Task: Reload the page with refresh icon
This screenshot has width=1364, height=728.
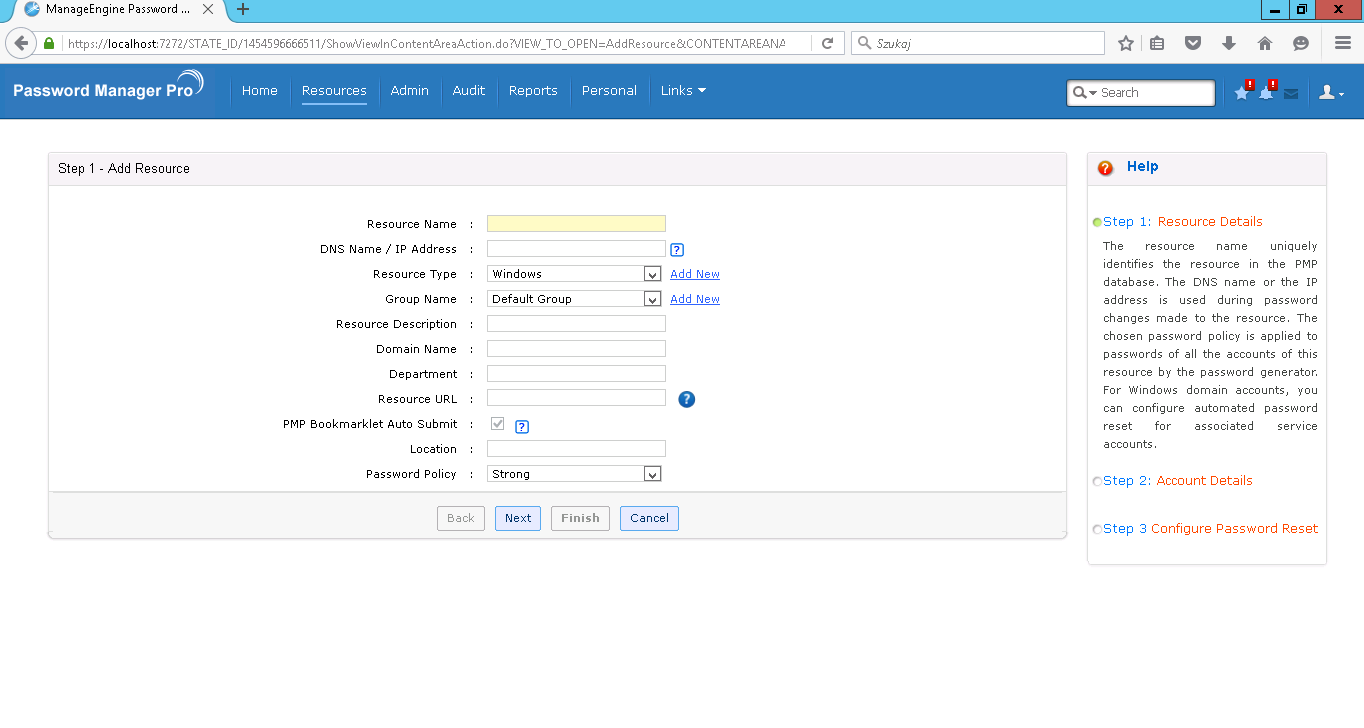Action: point(827,44)
